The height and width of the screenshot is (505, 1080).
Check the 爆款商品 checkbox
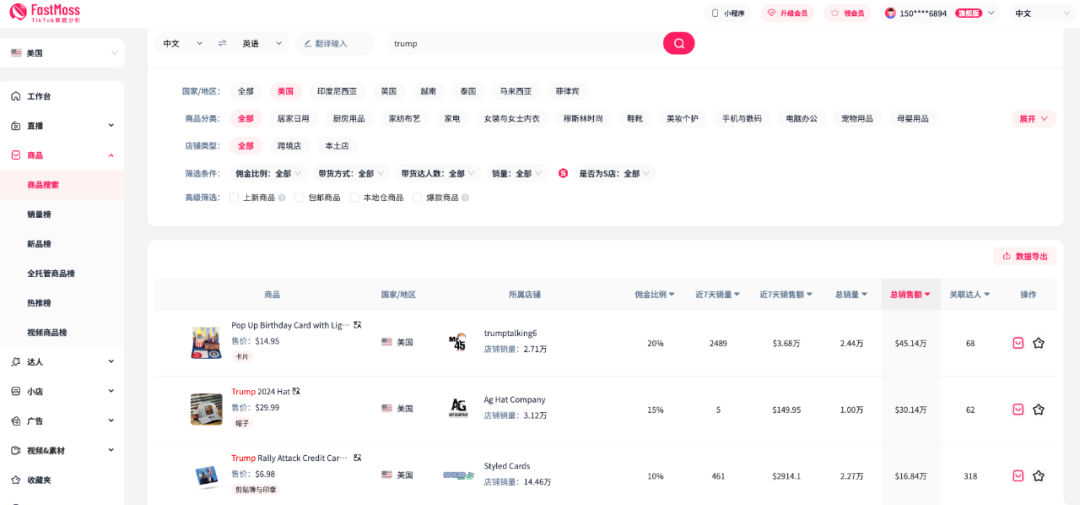point(417,198)
